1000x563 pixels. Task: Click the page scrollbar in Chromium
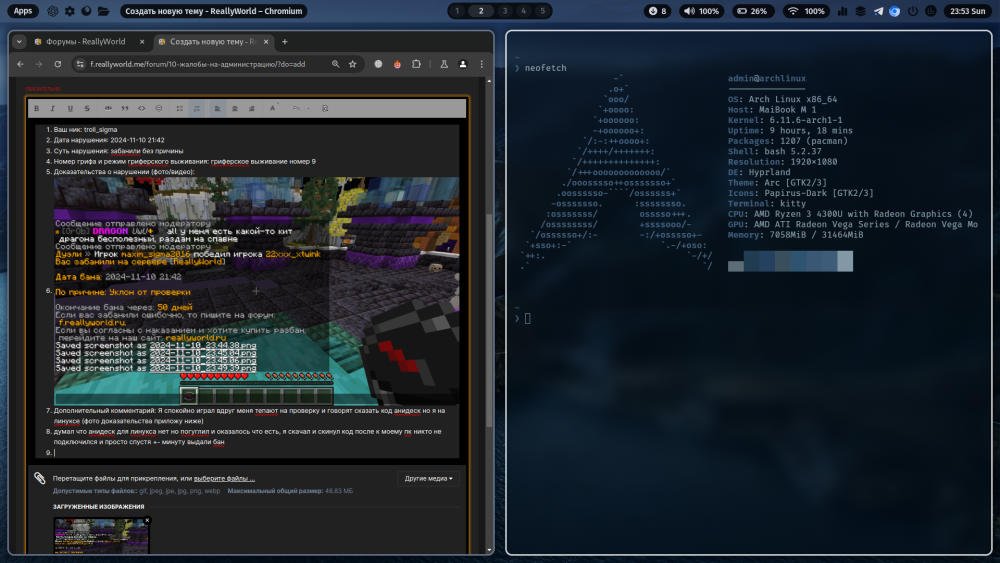pos(489,319)
